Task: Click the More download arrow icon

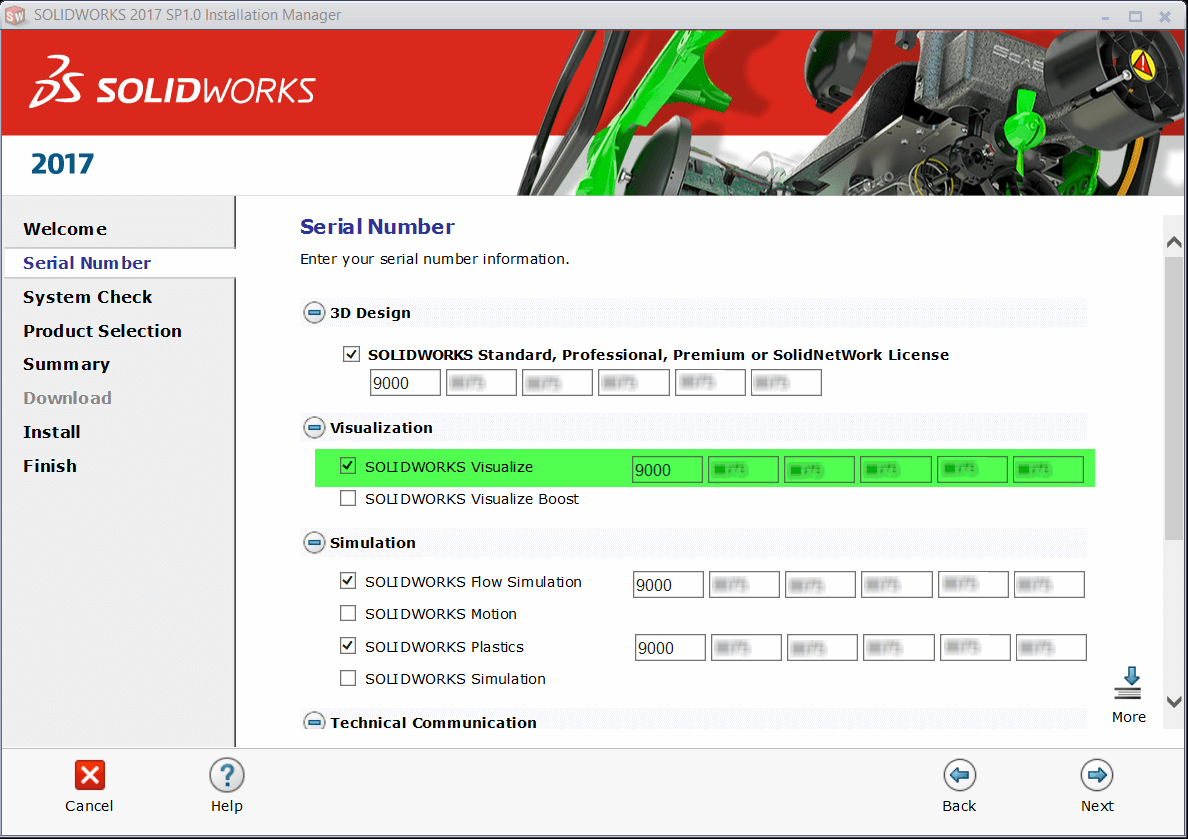Action: [x=1128, y=683]
